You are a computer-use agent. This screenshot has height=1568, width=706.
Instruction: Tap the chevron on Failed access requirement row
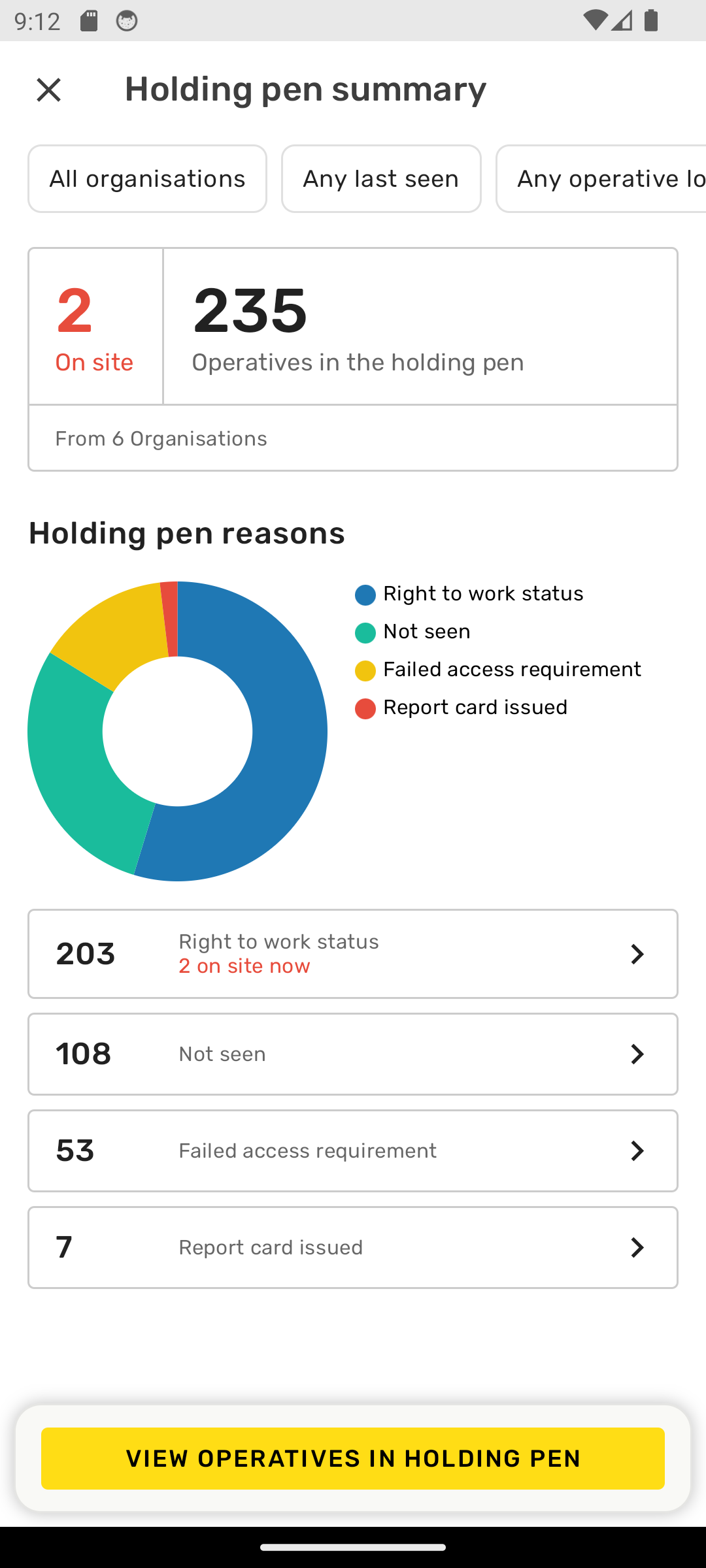637,1151
